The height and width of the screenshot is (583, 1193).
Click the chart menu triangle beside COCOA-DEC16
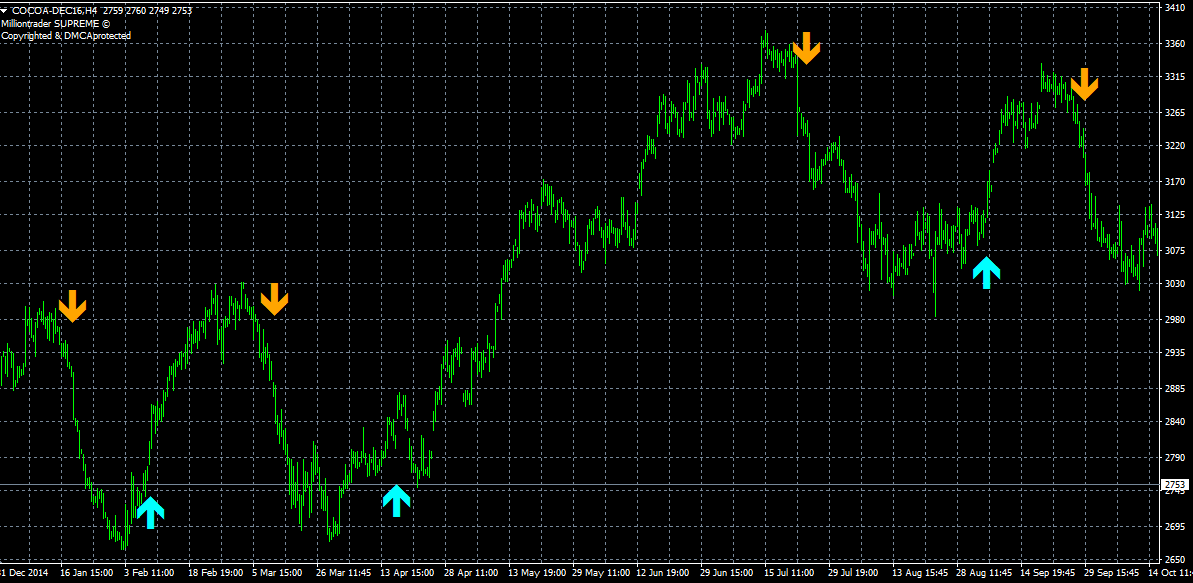click(x=4, y=11)
